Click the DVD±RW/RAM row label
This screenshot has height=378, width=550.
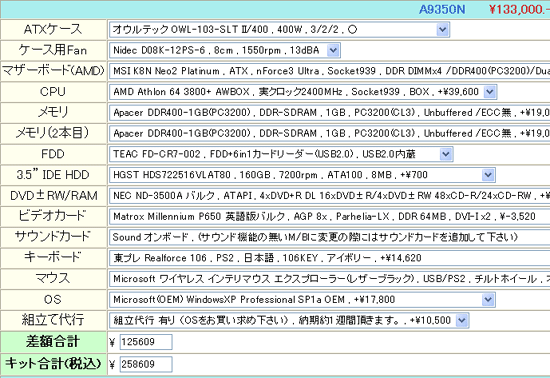click(53, 196)
